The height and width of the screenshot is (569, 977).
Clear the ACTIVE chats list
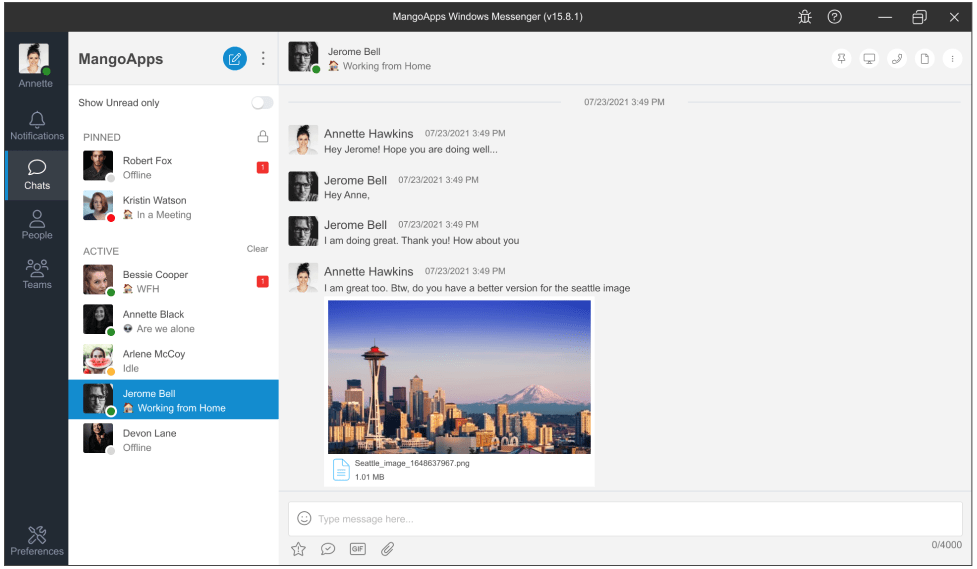point(257,249)
